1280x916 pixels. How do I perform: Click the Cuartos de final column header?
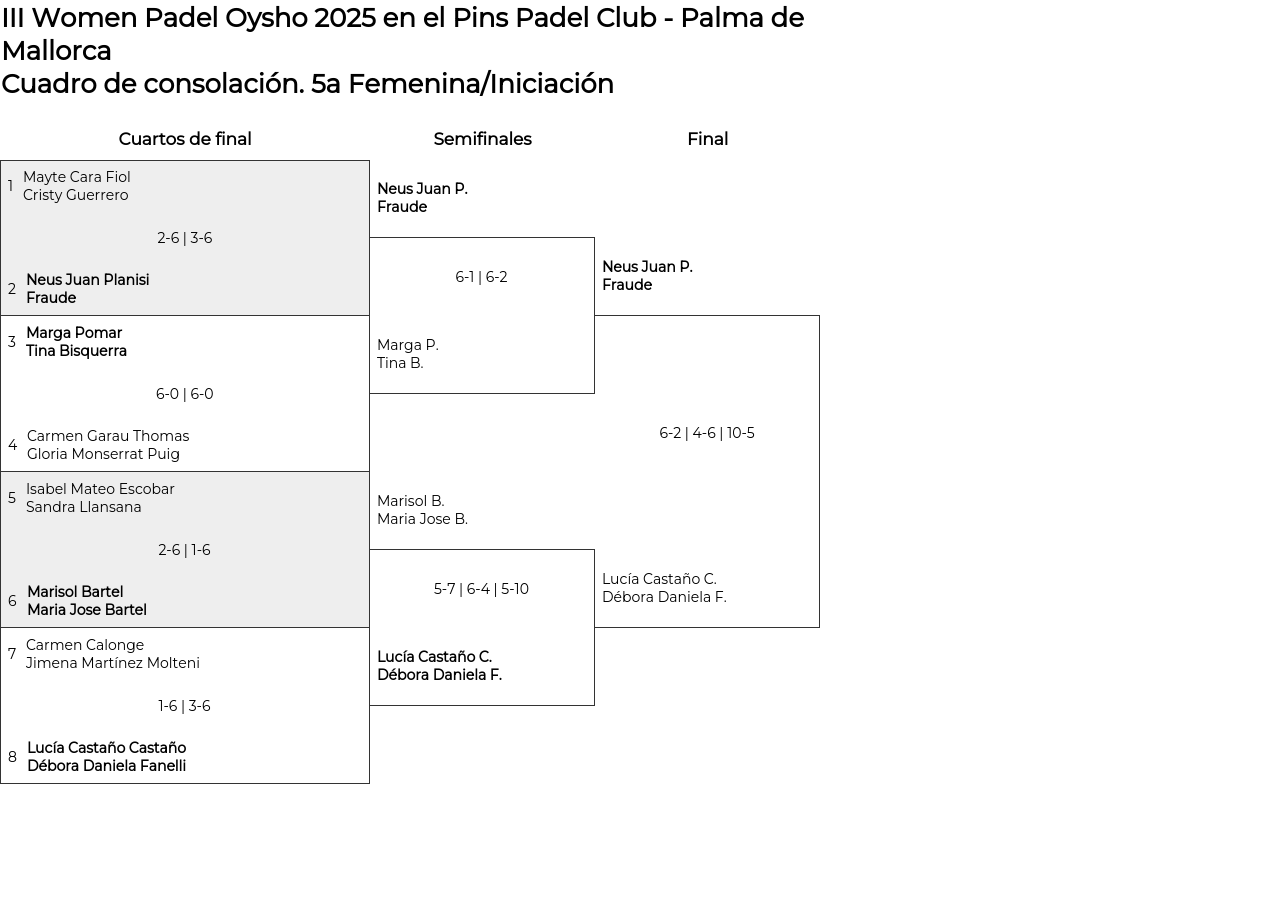[x=185, y=140]
